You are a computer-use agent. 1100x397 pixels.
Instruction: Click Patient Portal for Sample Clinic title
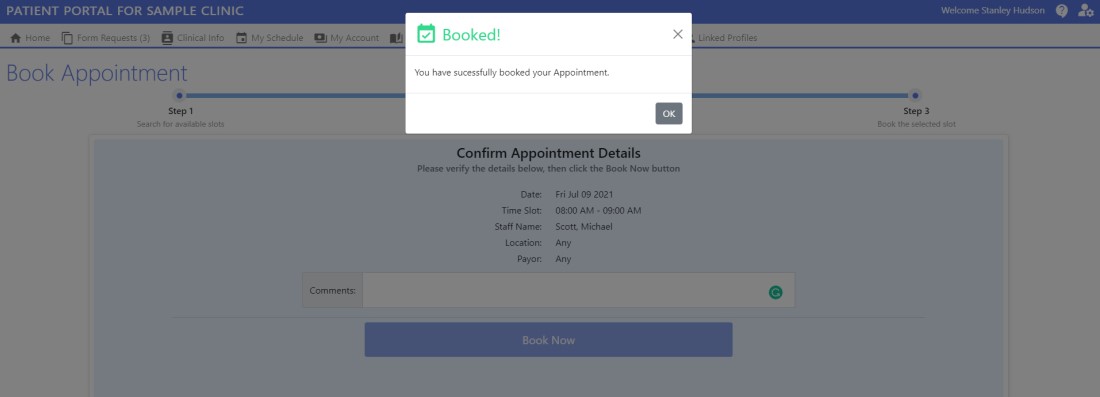126,11
